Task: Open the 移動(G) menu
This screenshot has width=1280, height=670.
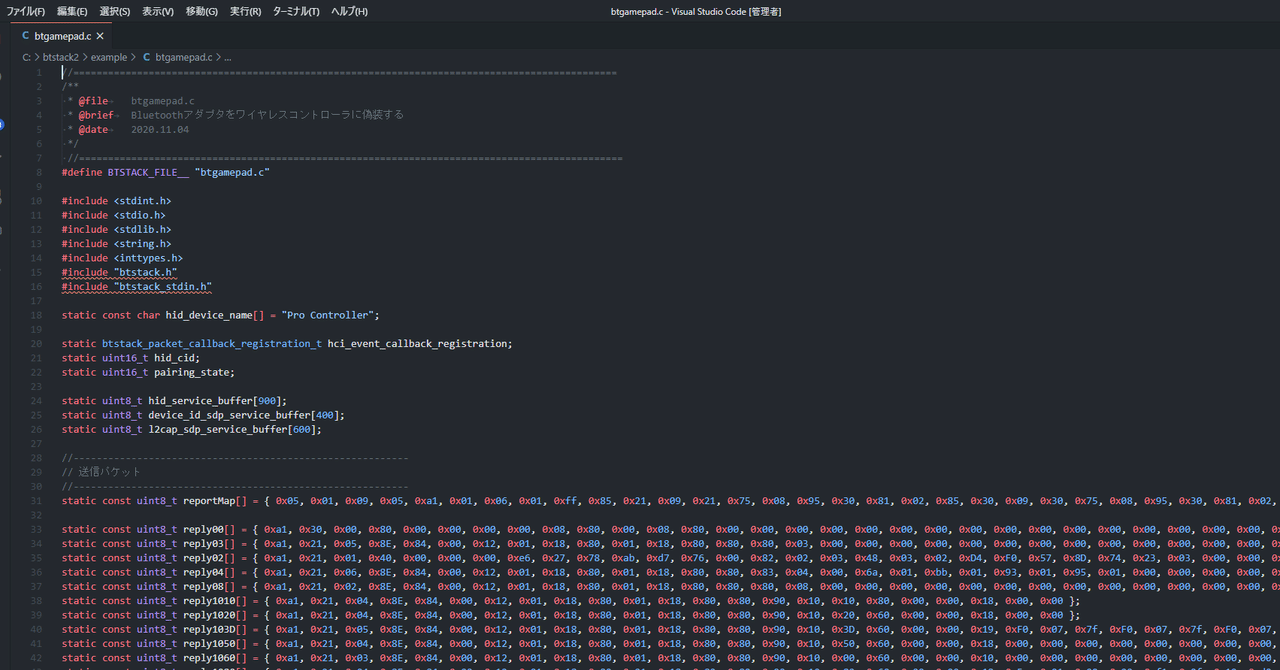Action: click(x=201, y=11)
